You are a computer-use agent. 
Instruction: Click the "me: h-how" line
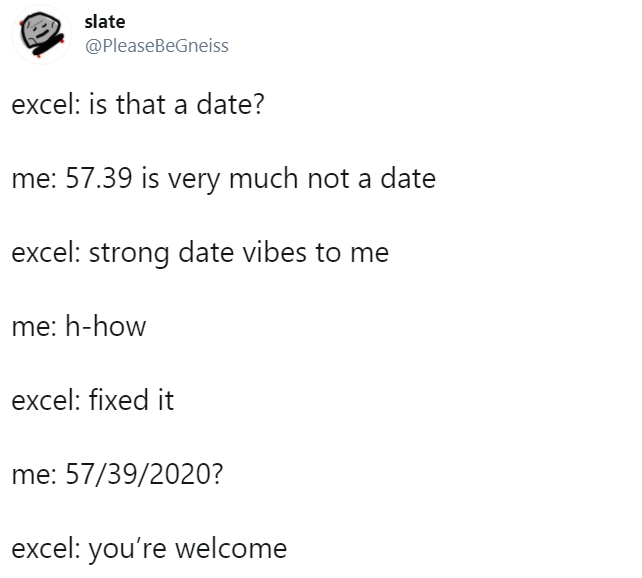79,326
